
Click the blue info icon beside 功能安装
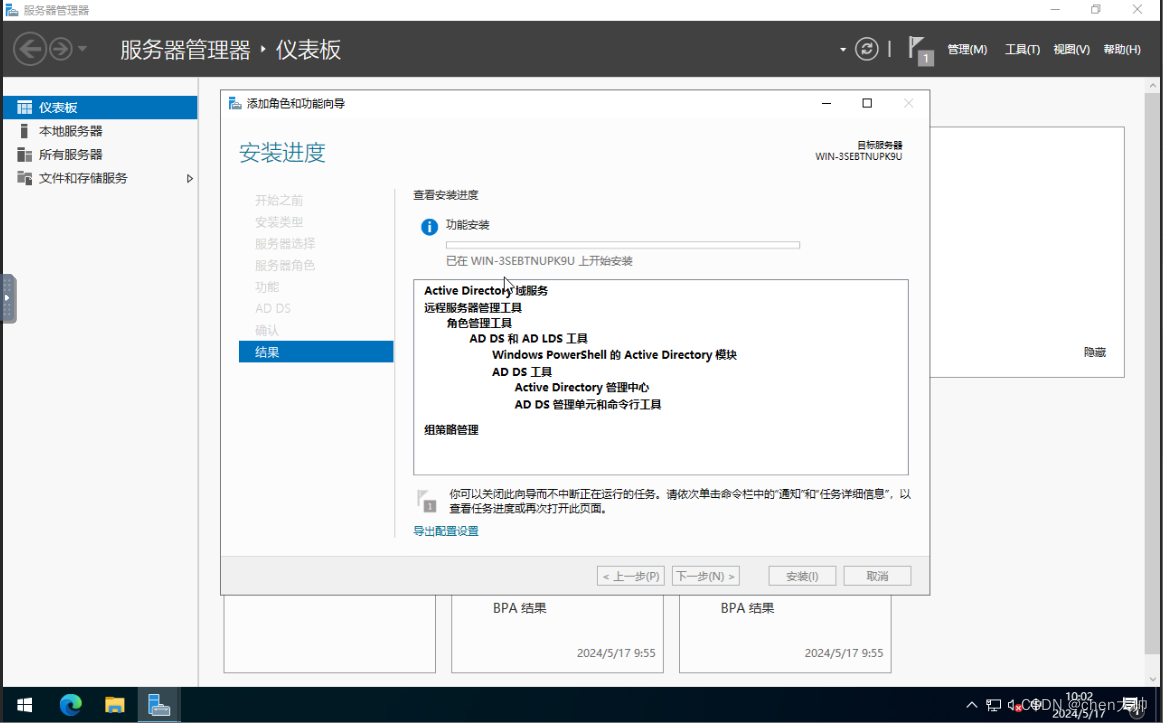429,227
